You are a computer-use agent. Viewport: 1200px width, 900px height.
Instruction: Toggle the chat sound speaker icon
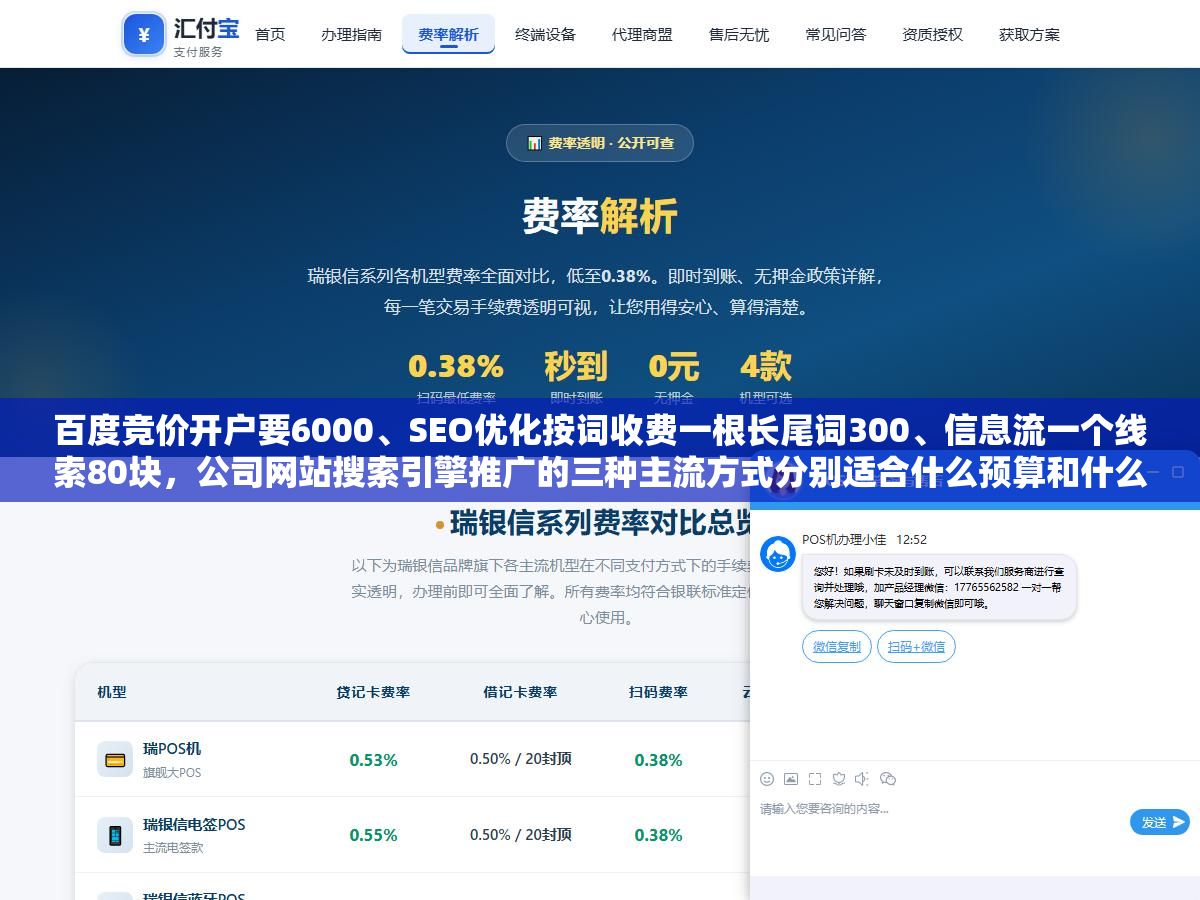[863, 779]
